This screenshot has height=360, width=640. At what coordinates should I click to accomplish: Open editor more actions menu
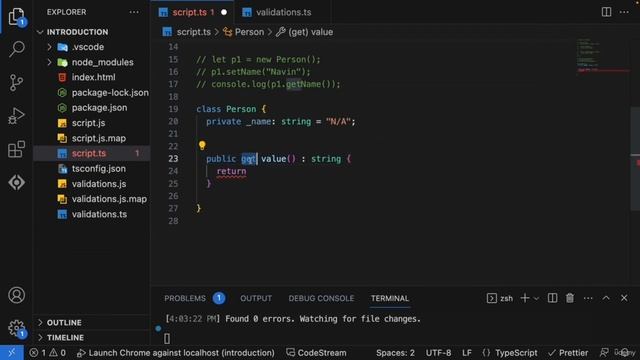pos(624,12)
